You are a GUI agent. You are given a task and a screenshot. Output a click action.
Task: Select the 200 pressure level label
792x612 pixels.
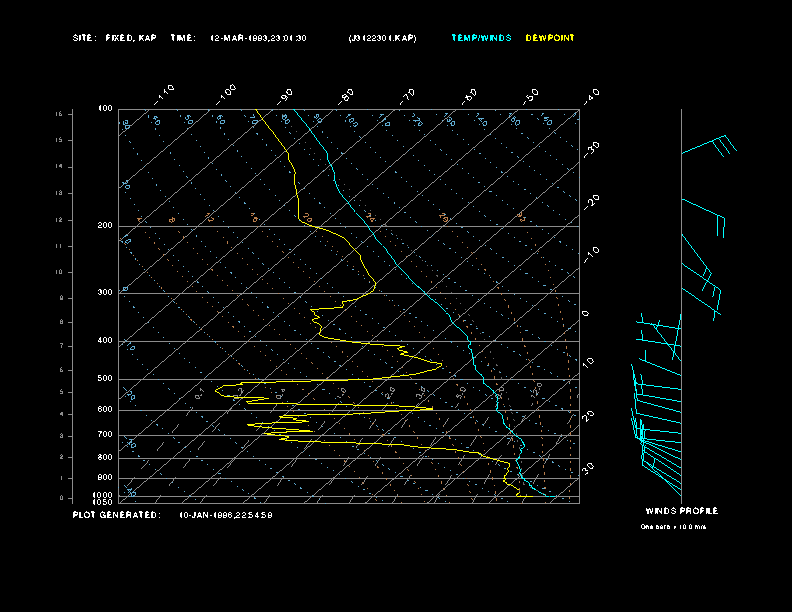pyautogui.click(x=105, y=226)
